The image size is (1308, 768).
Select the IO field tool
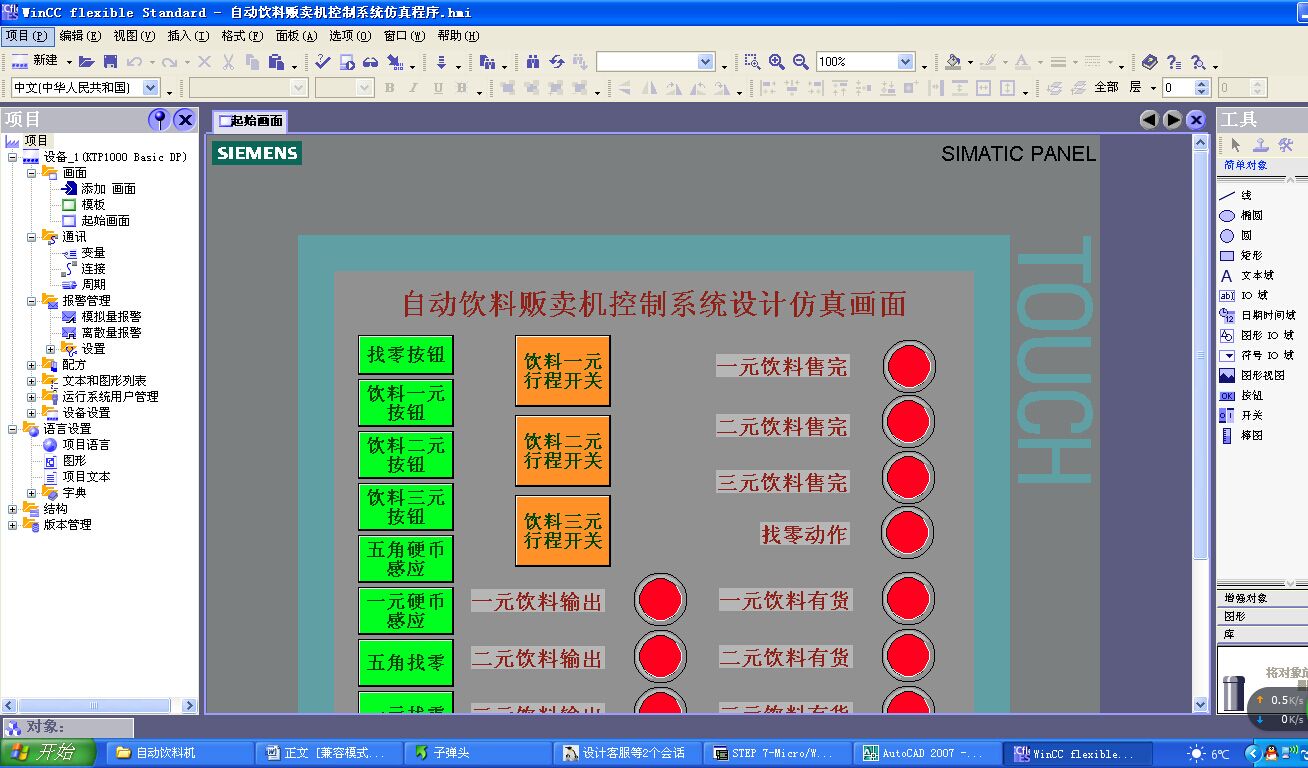click(1256, 295)
